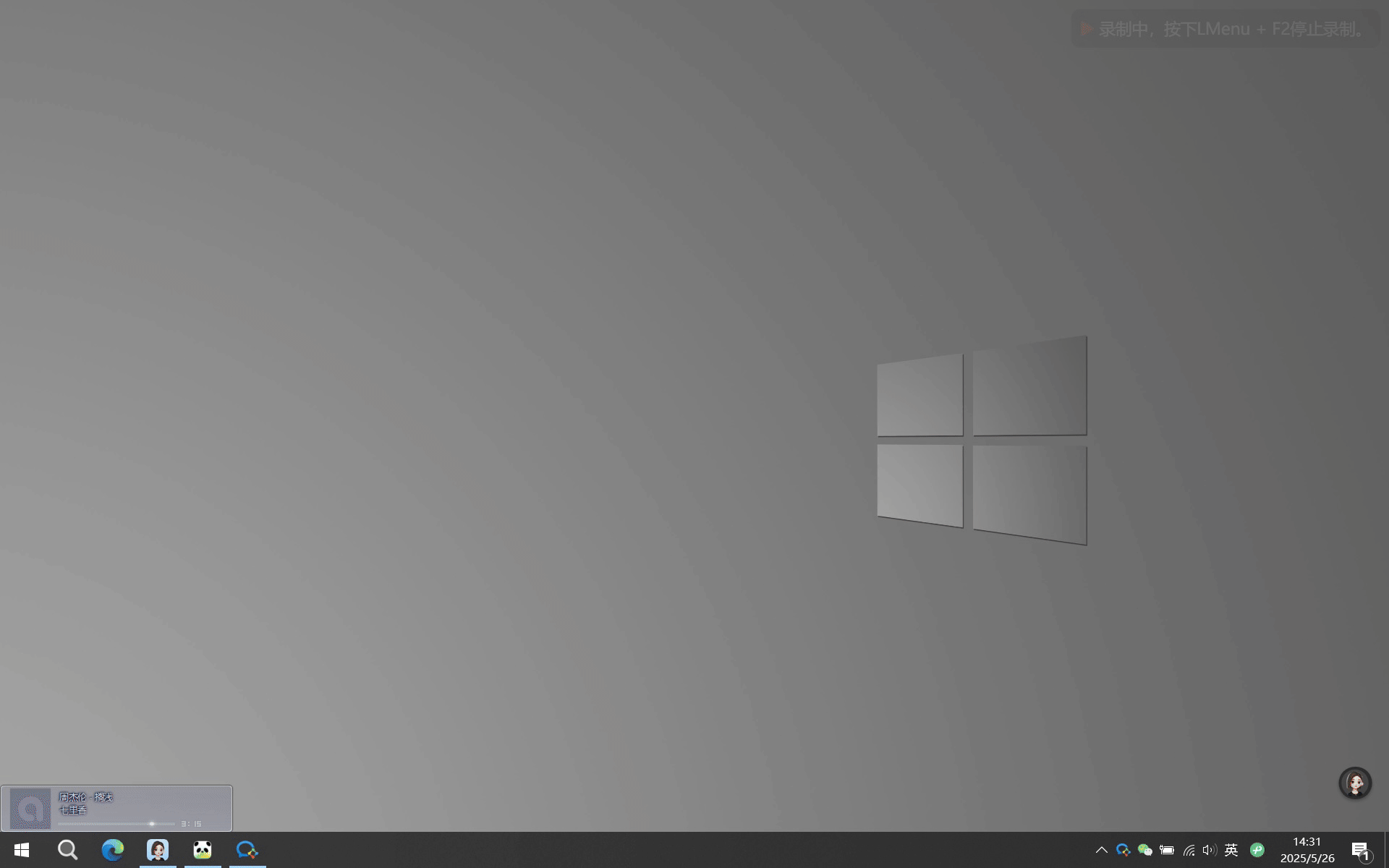Open the green circular tray icon
This screenshot has width=1389, height=868.
(1257, 850)
